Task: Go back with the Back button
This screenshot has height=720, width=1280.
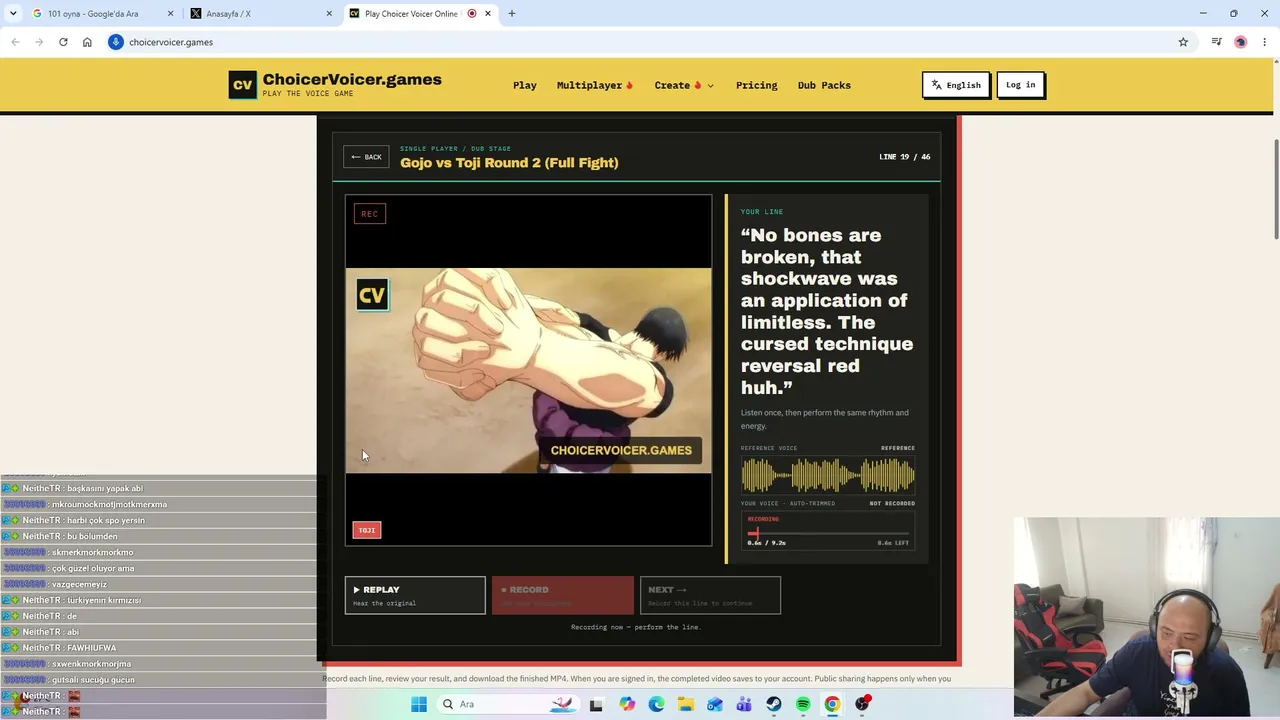Action: pos(366,157)
